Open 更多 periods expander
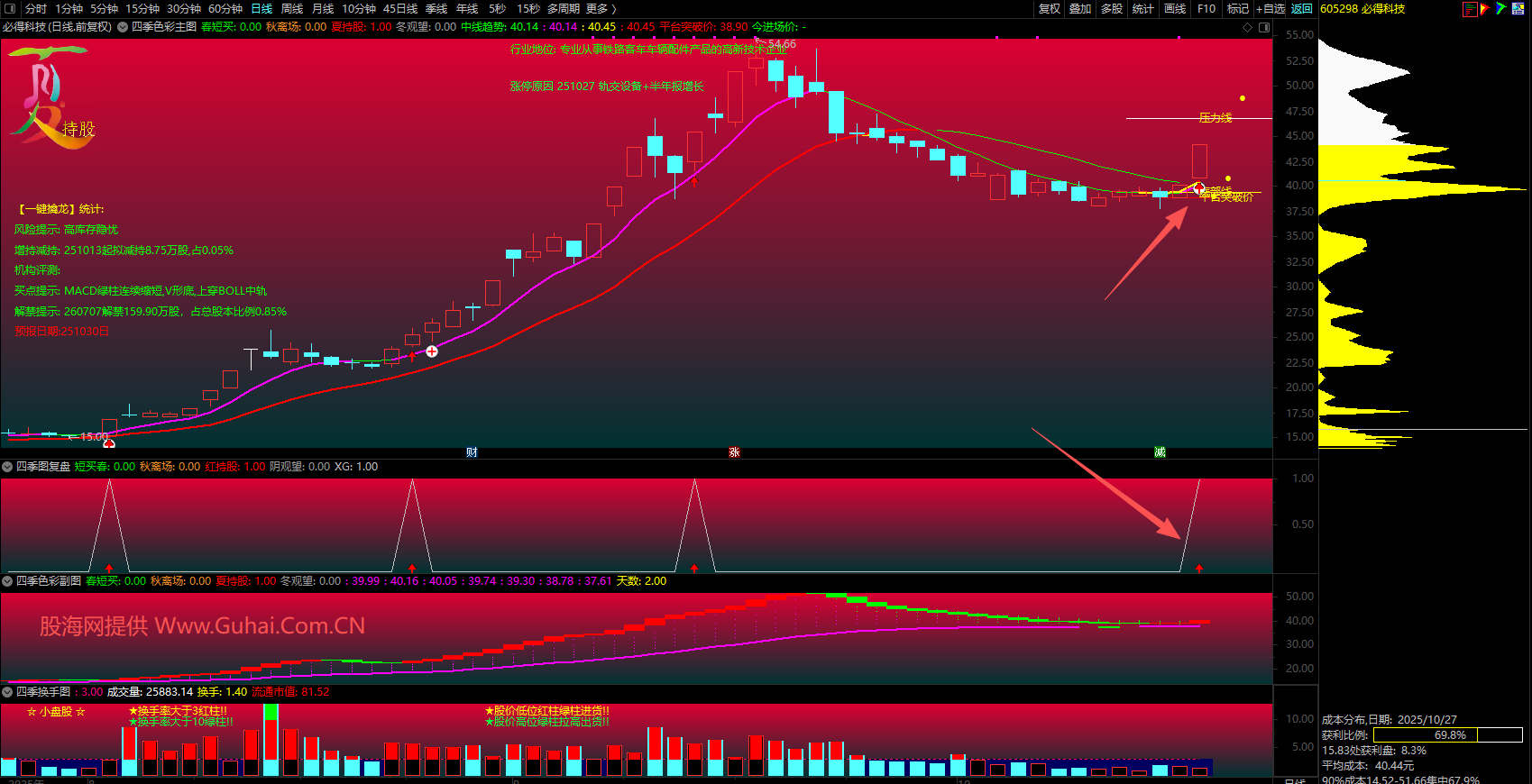Image resolution: width=1532 pixels, height=784 pixels. pyautogui.click(x=601, y=9)
